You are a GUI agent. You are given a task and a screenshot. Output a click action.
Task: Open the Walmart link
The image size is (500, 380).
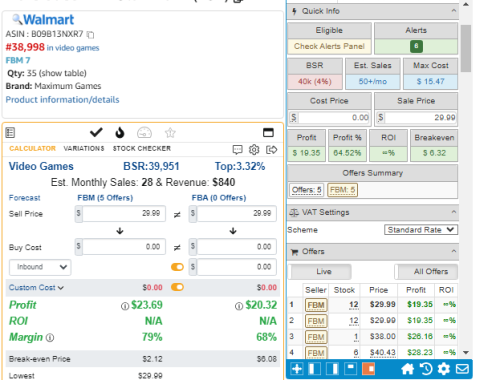[x=49, y=20]
